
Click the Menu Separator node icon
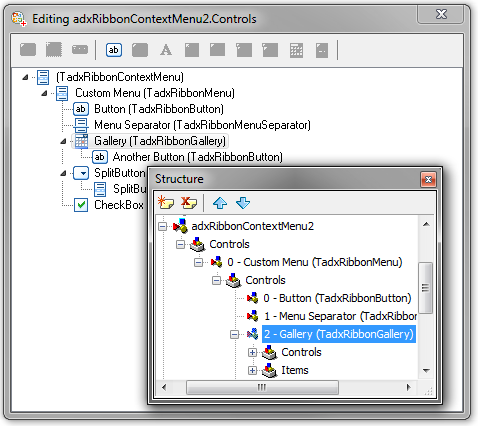click(81, 125)
